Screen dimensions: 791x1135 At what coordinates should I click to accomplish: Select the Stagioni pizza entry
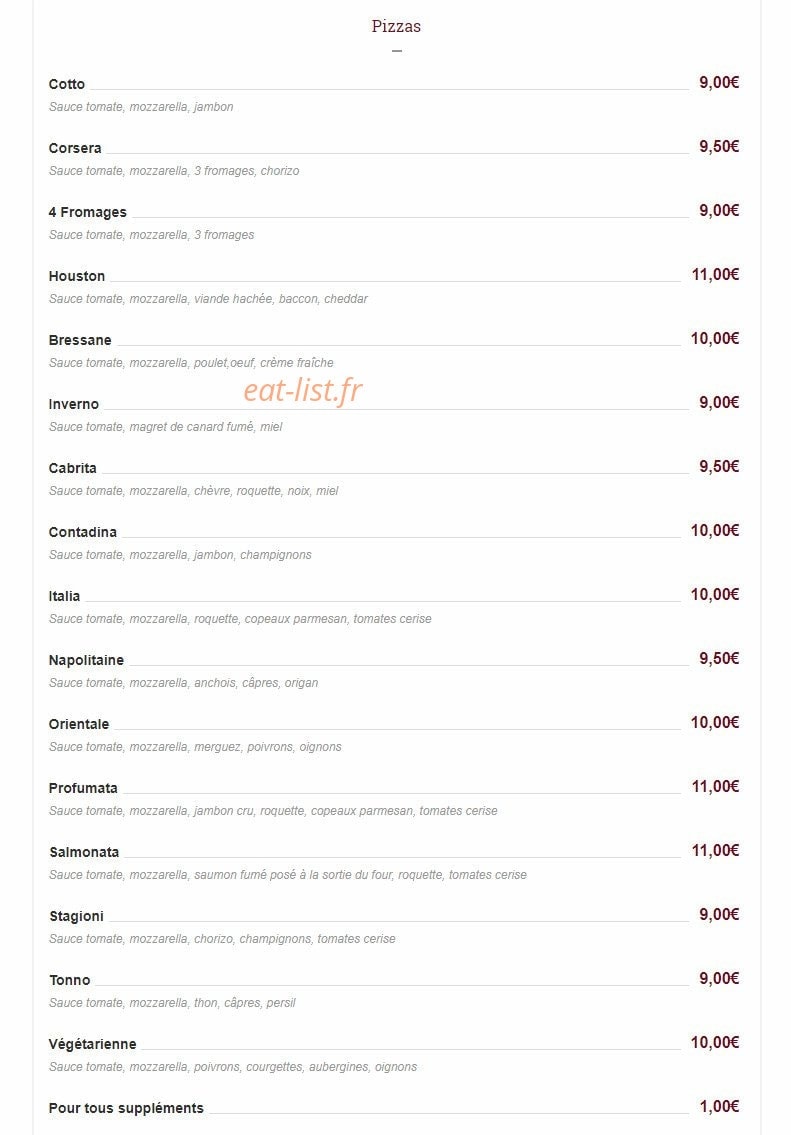click(x=76, y=916)
